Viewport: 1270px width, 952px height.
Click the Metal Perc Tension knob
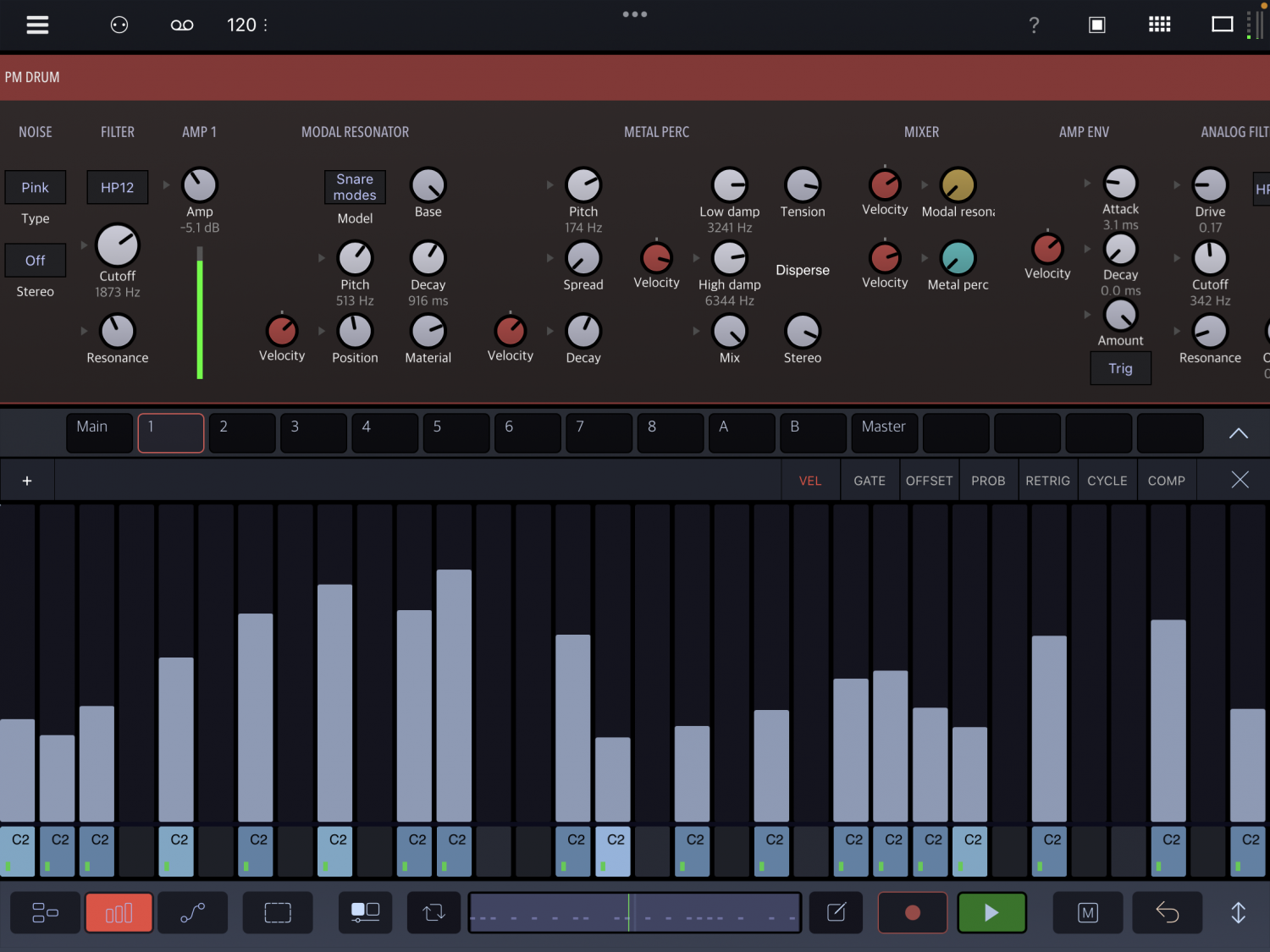point(803,184)
